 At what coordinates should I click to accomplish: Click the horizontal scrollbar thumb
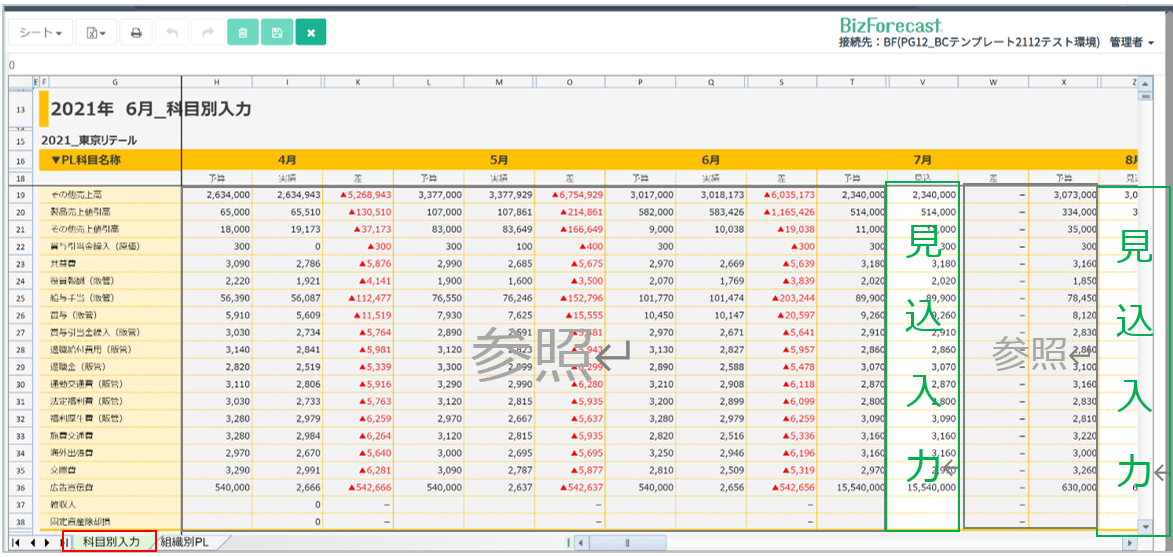point(628,542)
